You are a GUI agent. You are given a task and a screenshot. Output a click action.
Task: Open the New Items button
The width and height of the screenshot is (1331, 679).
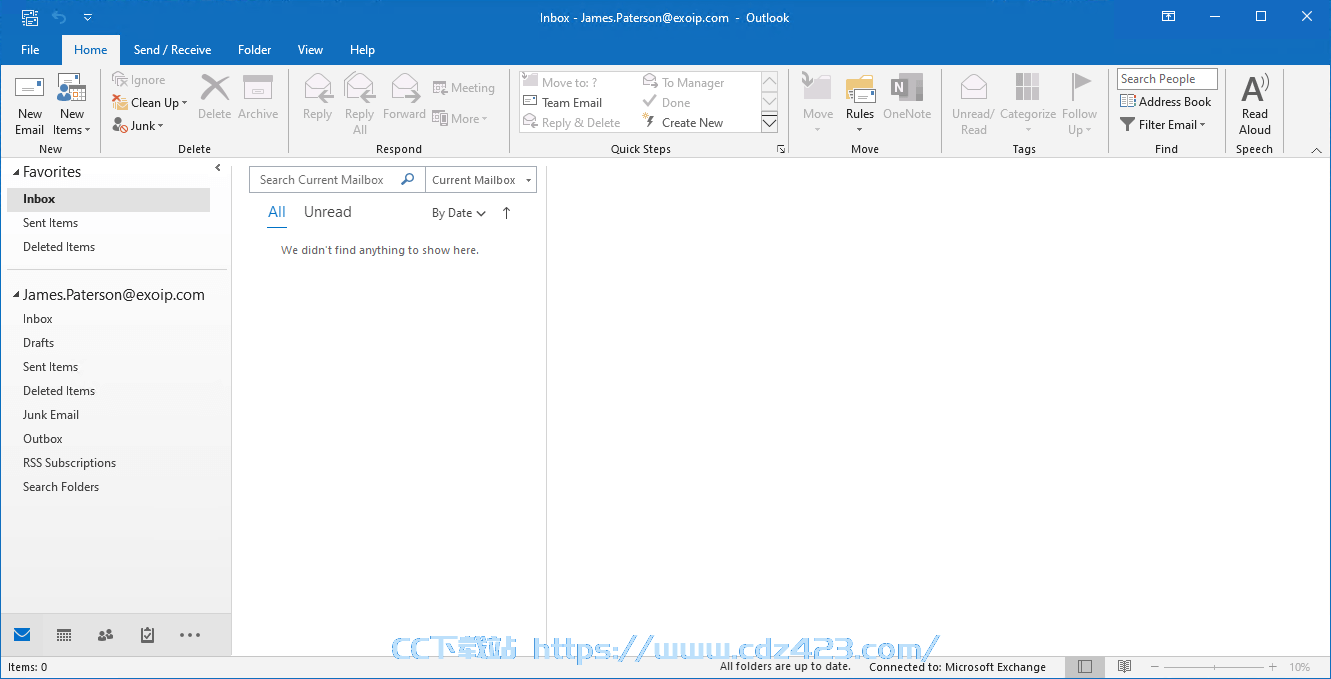[72, 104]
